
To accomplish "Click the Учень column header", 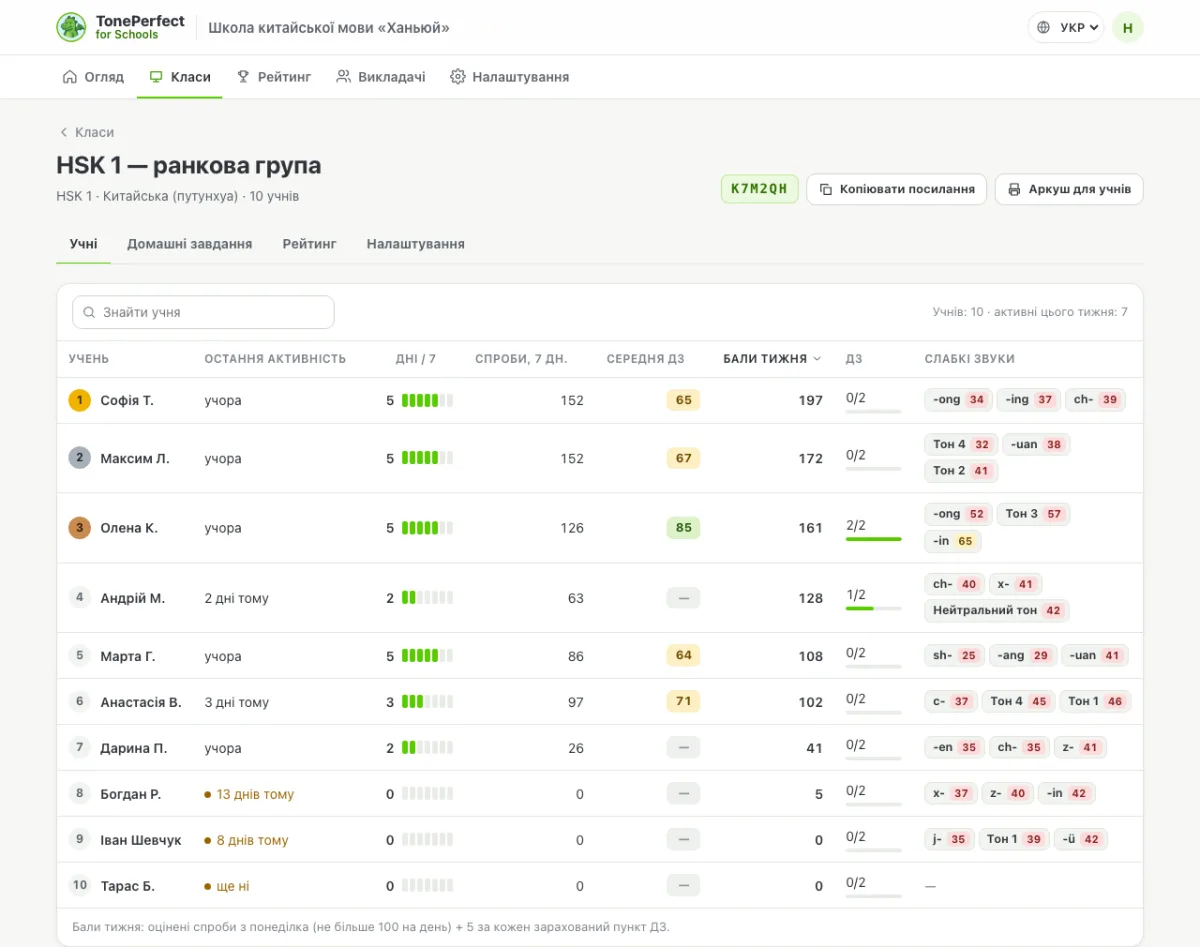I will click(x=89, y=359).
